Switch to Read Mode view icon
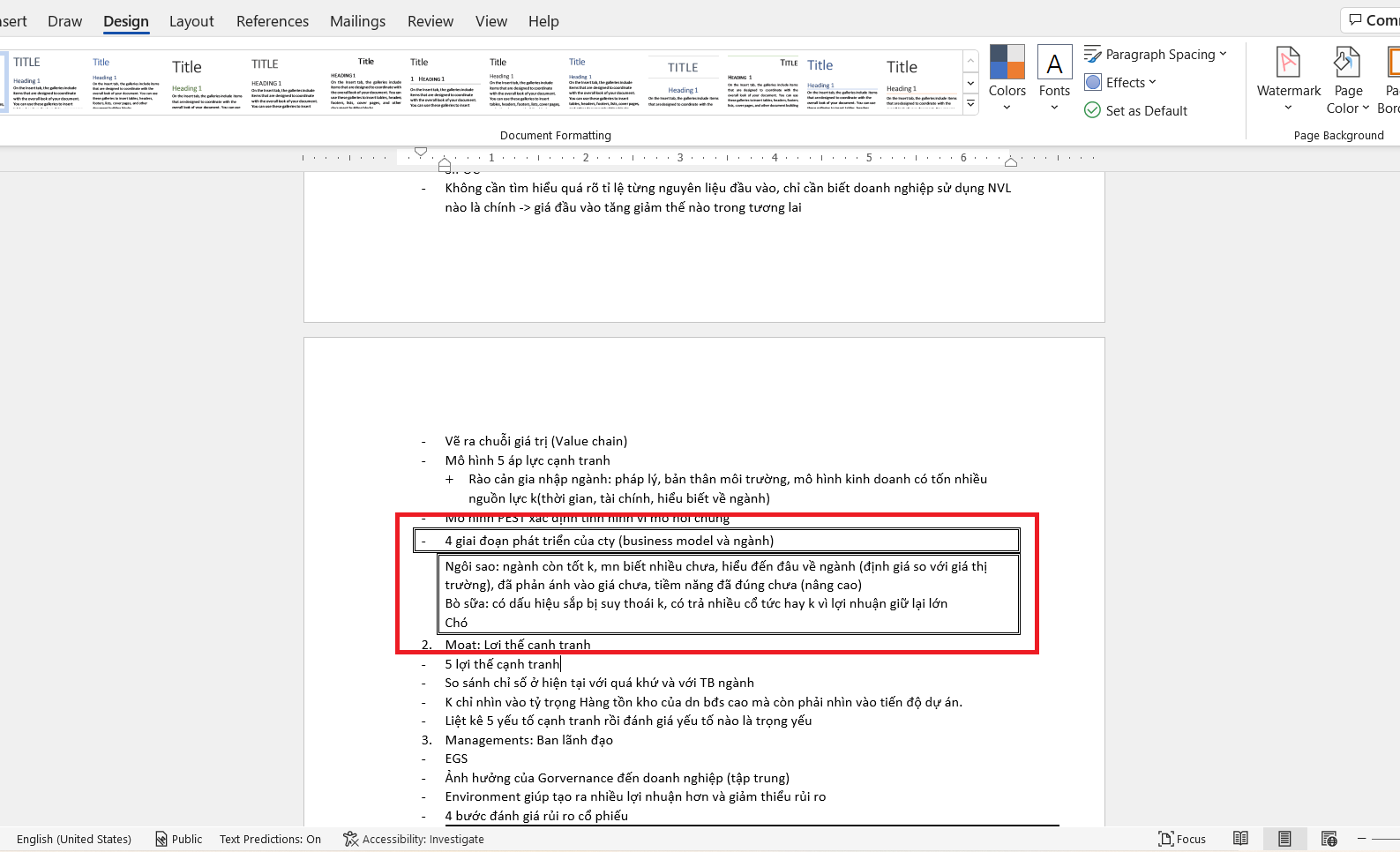The image size is (1400, 852). point(1240,839)
